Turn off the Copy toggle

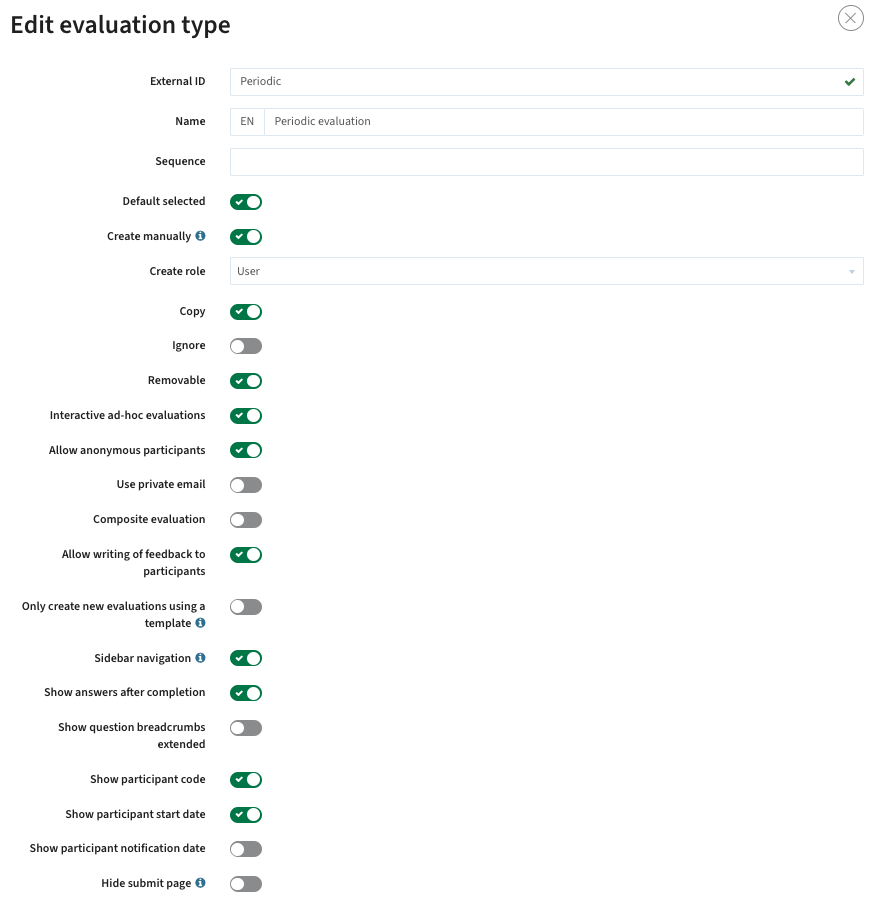[246, 312]
